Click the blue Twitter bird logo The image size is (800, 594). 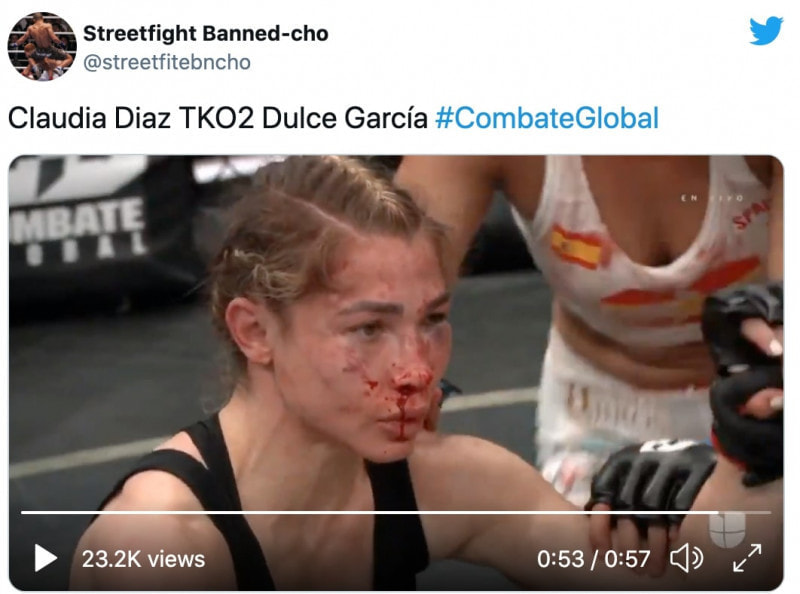coord(766,31)
